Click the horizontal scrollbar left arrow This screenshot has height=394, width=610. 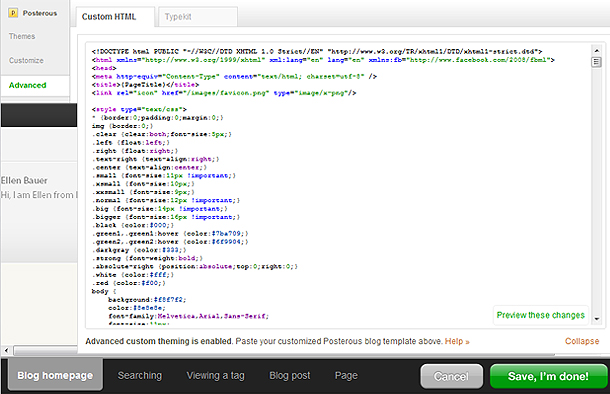click(6, 350)
